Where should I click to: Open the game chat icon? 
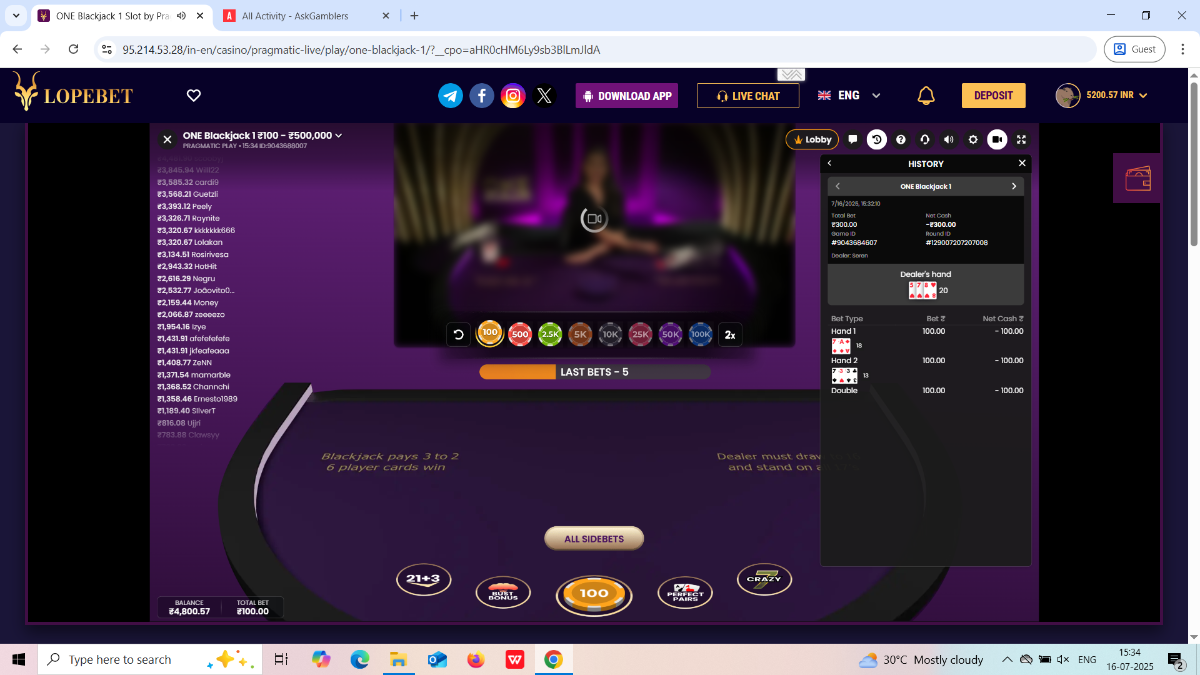852,140
